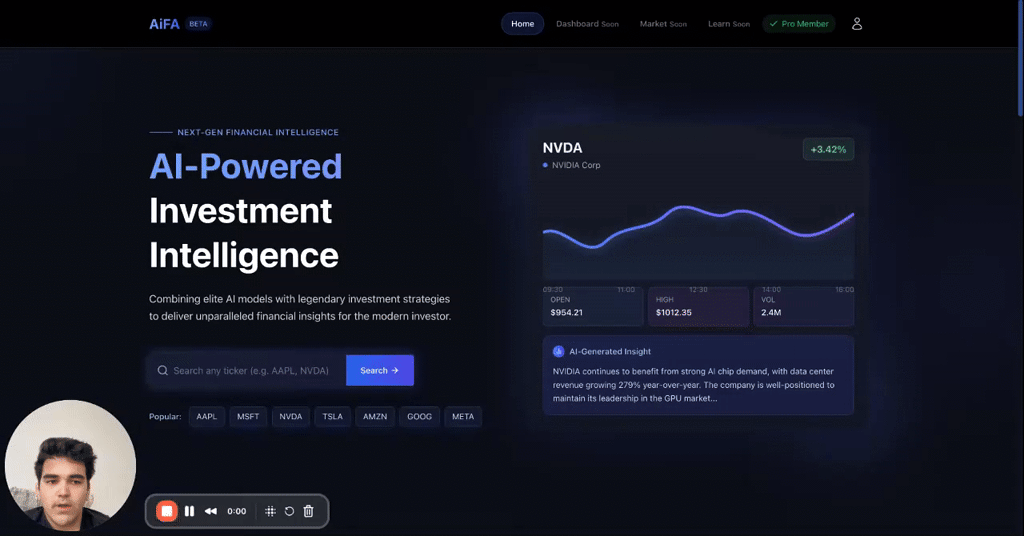
Task: Delete the recording with trash icon
Action: pyautogui.click(x=308, y=511)
